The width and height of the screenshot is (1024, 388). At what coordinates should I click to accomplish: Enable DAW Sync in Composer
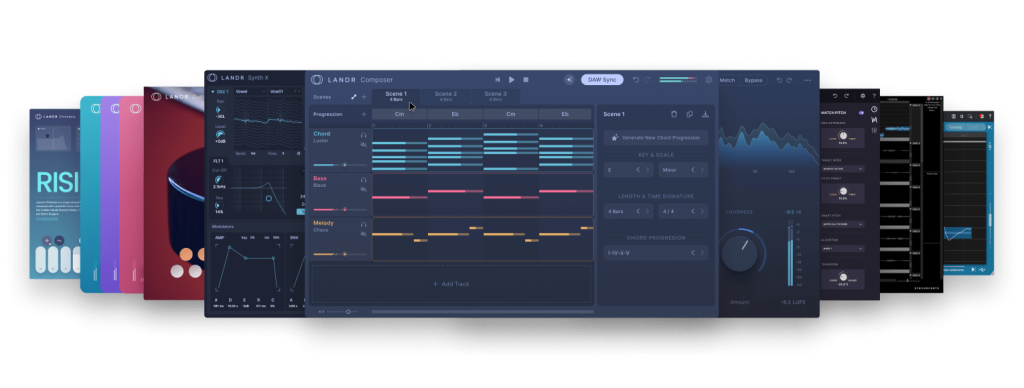(x=602, y=80)
